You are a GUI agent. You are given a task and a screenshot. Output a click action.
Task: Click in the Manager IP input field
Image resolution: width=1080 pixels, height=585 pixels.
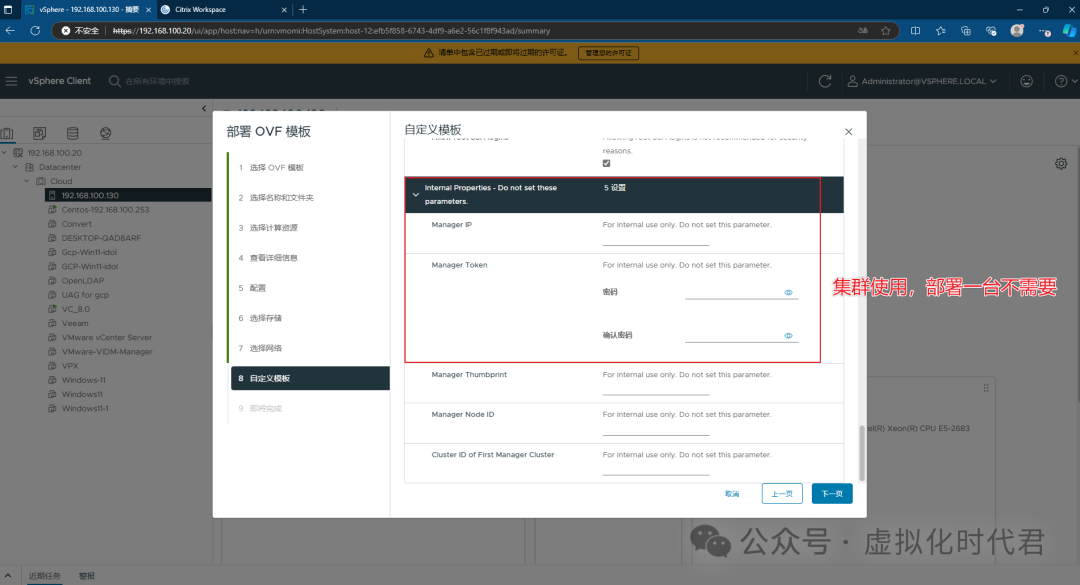(656, 238)
